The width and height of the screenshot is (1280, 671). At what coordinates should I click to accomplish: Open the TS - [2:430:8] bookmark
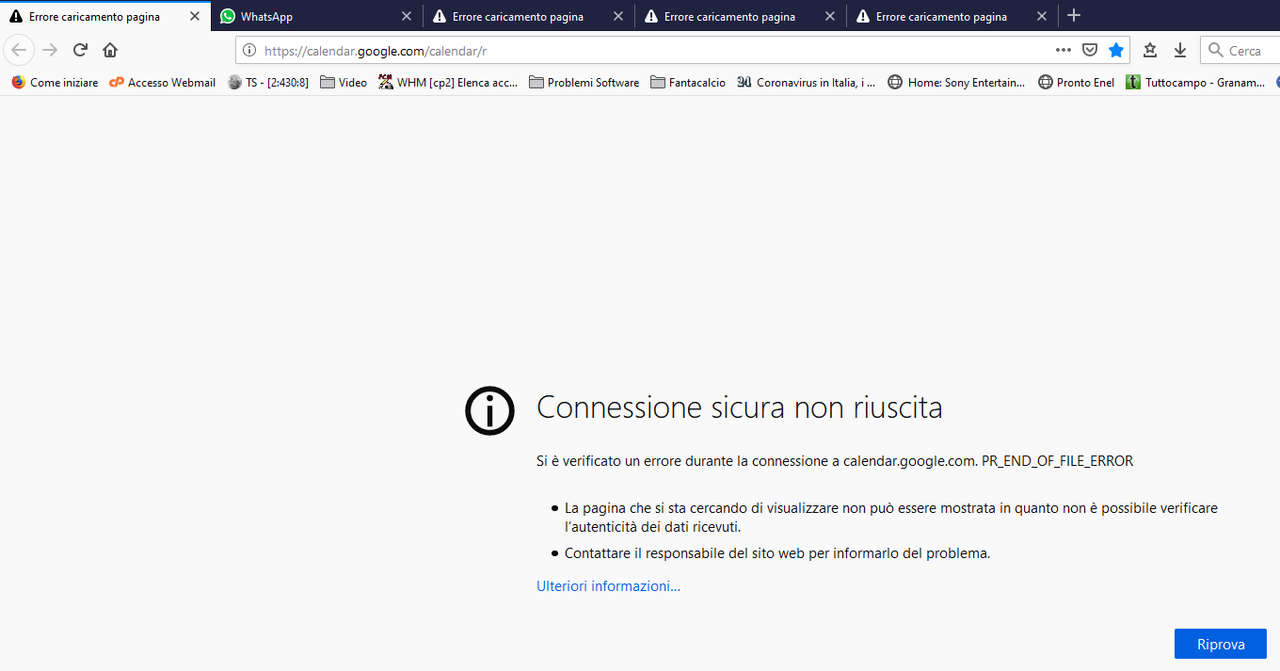(x=268, y=82)
